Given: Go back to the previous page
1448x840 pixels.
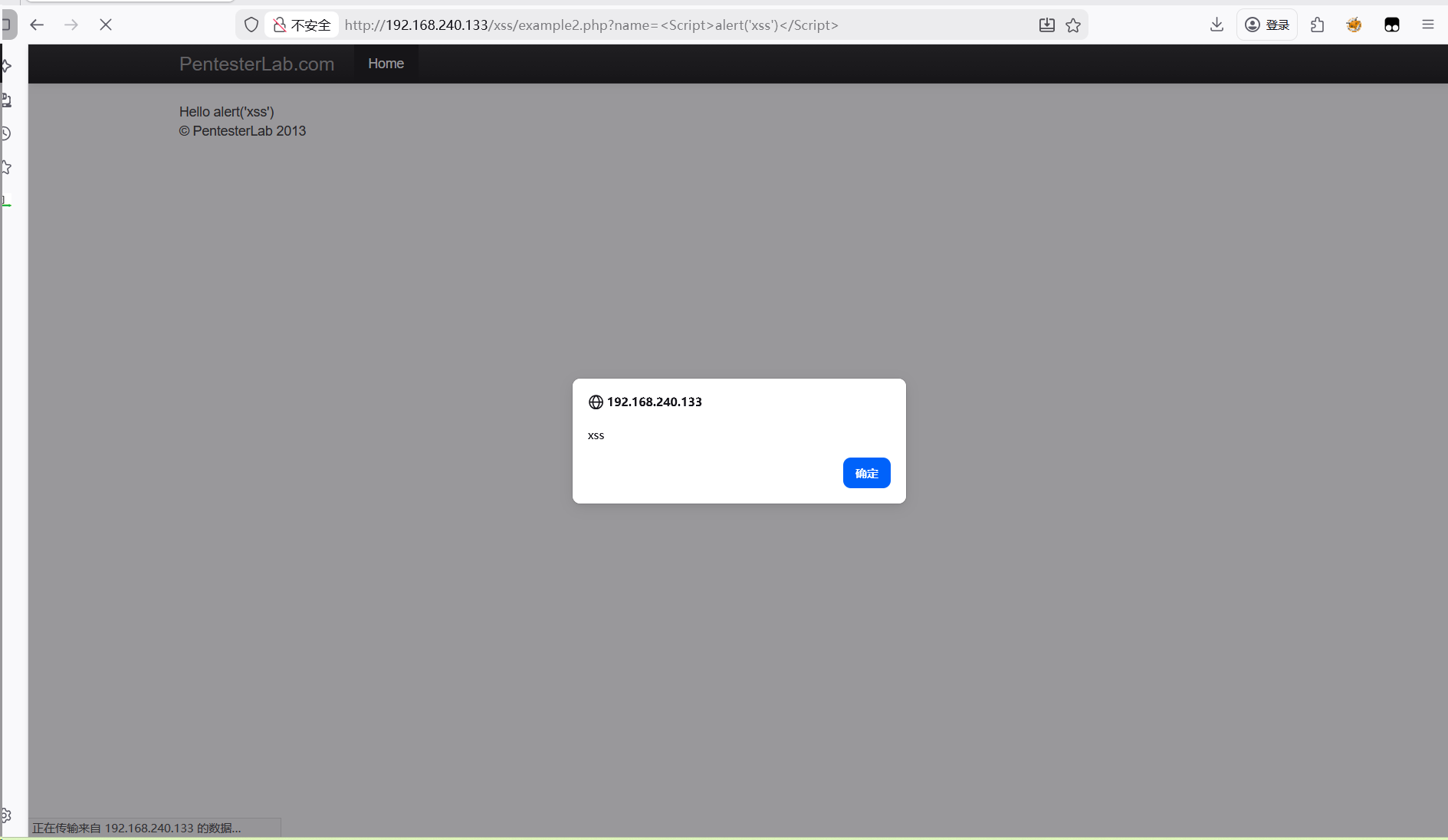Looking at the screenshot, I should tap(37, 25).
